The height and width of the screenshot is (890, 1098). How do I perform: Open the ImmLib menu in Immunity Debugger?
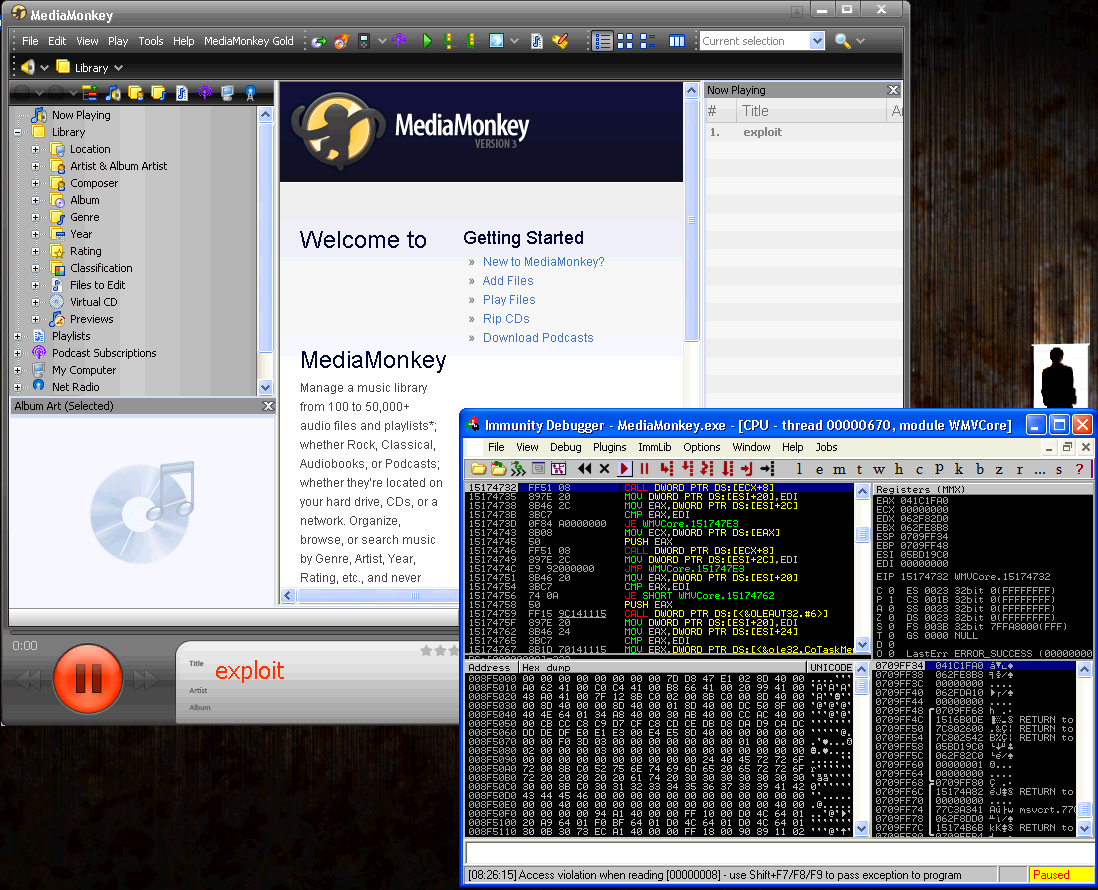(x=654, y=447)
